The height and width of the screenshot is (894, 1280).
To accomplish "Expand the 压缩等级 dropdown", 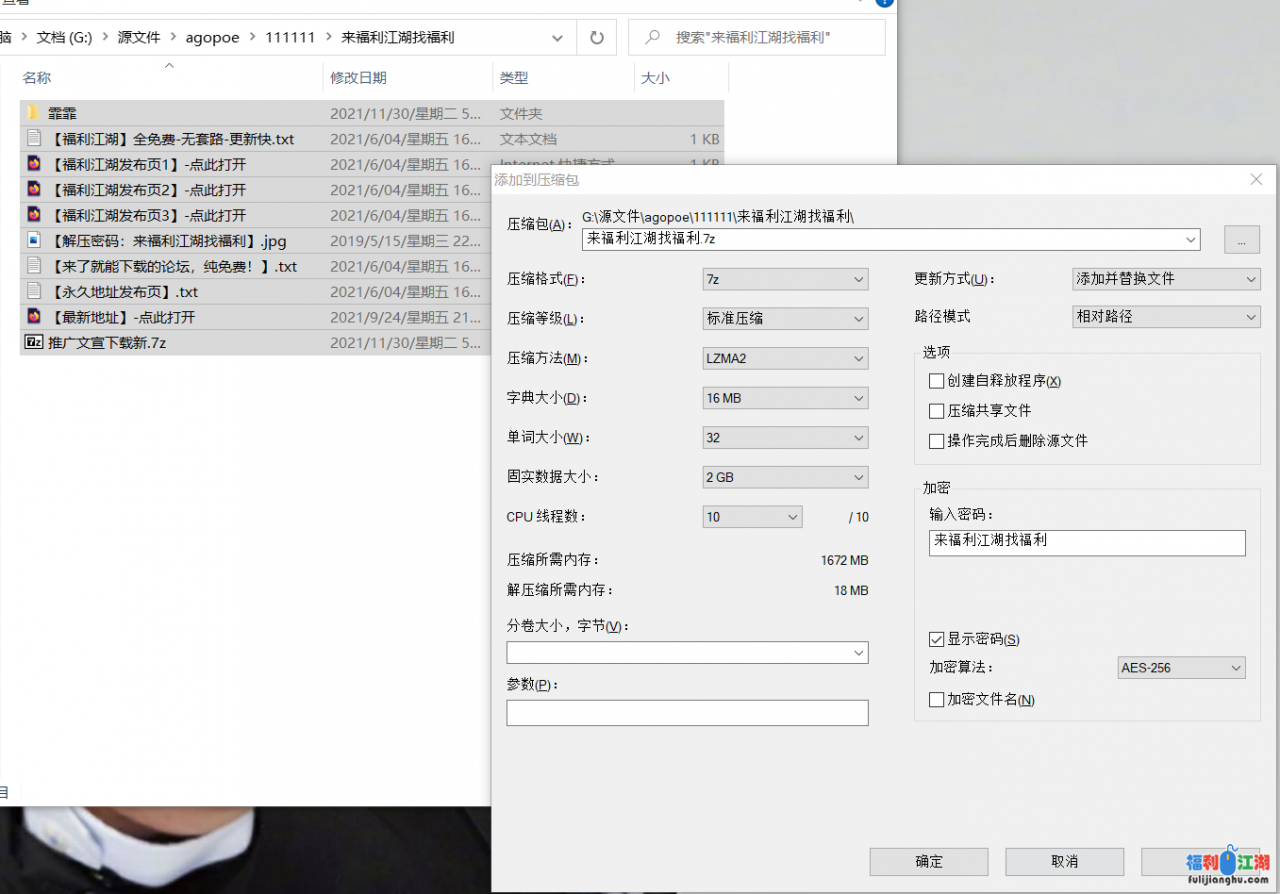I will pos(785,319).
